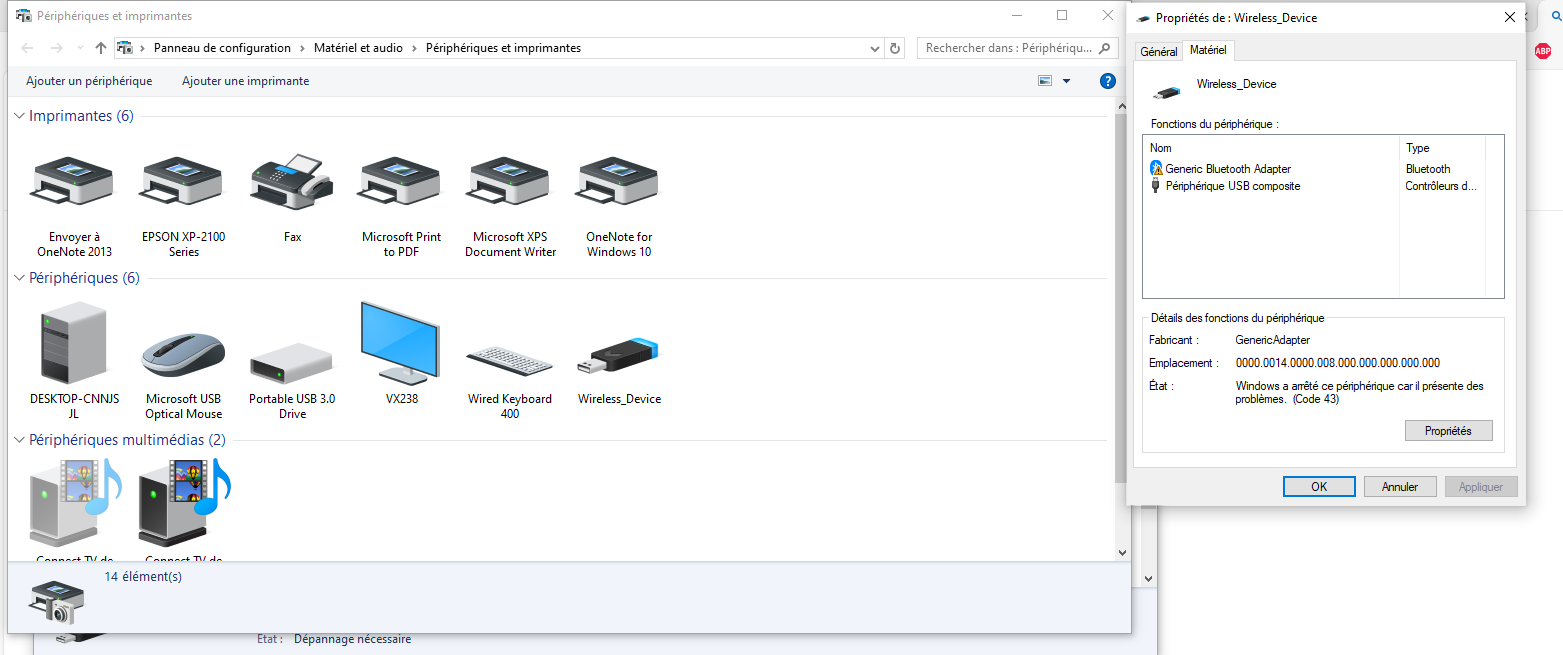Confirm with the OK button
The width and height of the screenshot is (1563, 655).
1319,487
